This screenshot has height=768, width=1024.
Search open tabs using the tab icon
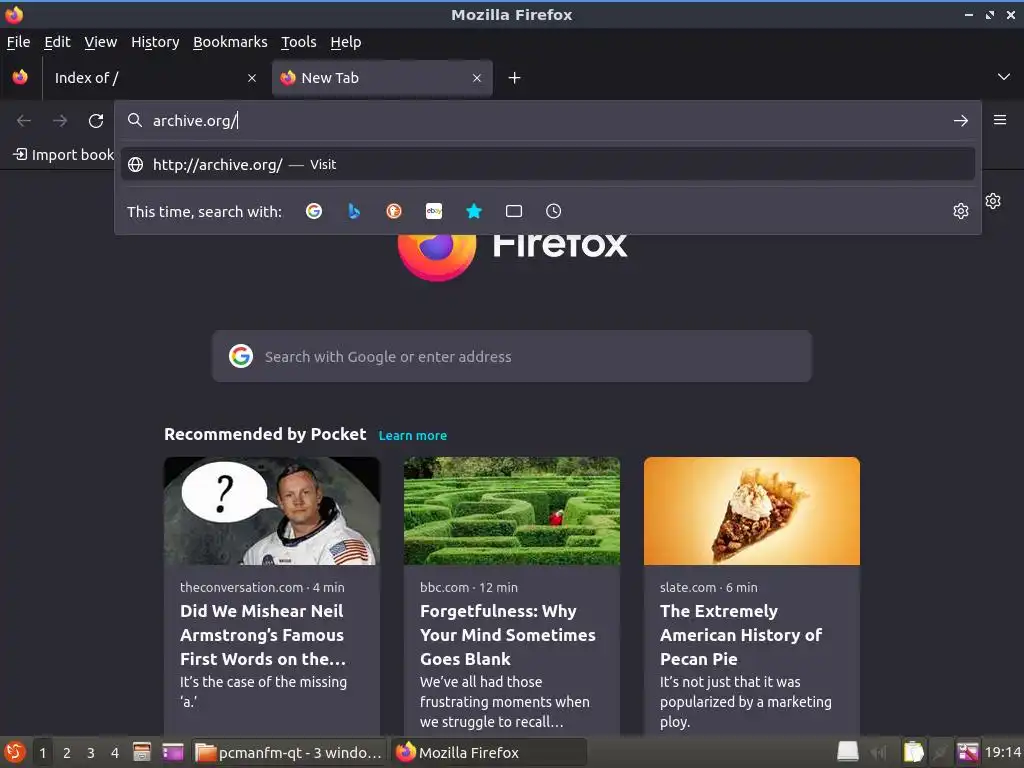514,211
